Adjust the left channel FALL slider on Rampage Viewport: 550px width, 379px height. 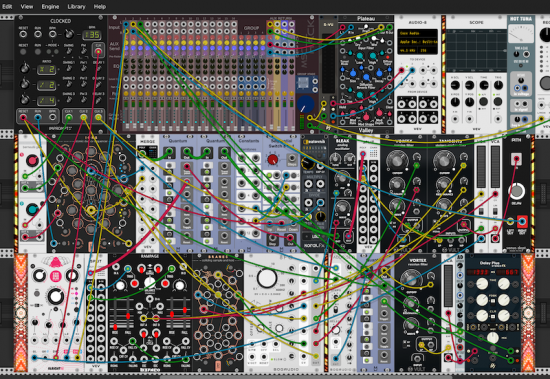coord(128,313)
